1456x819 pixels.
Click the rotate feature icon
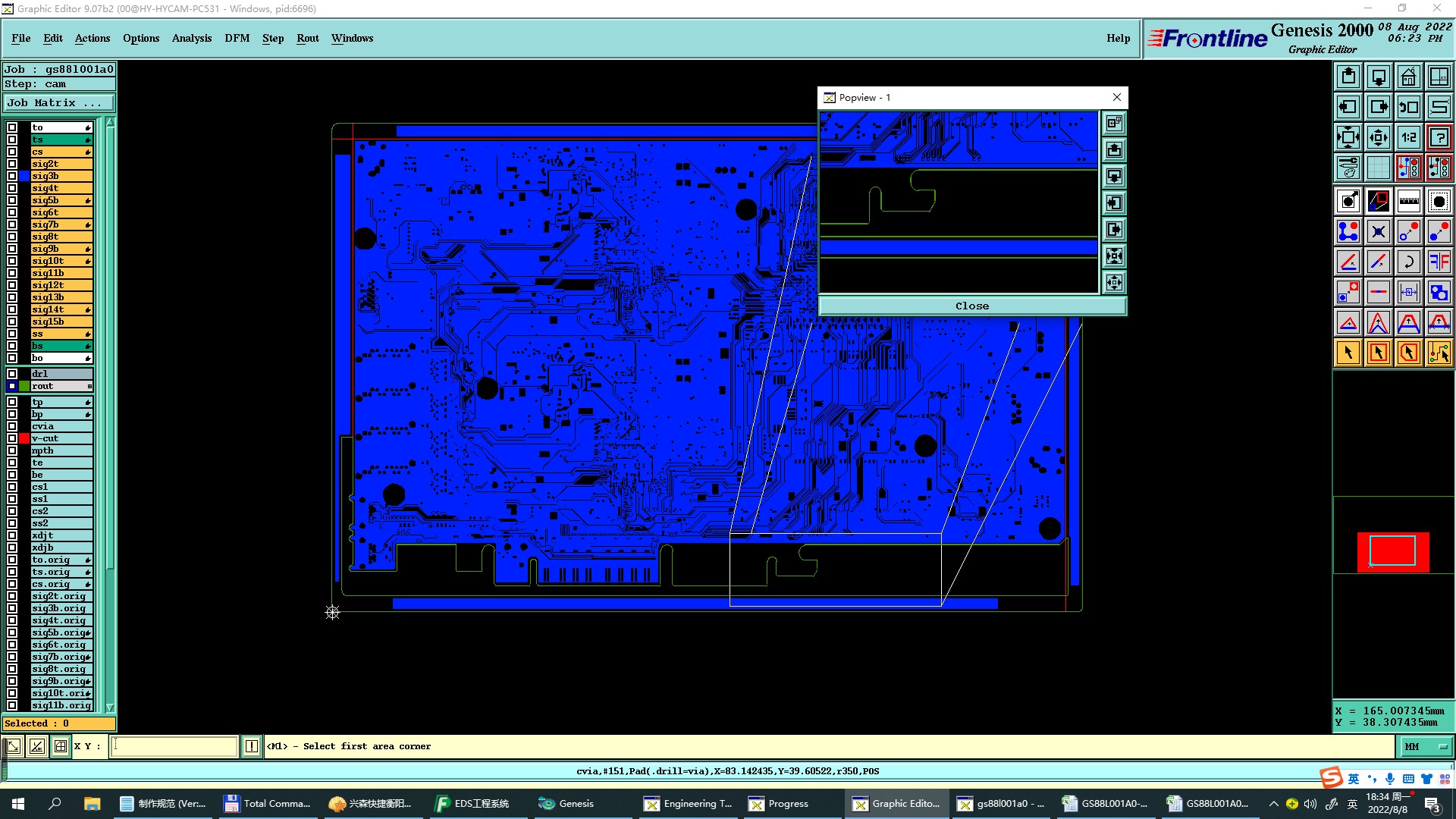click(x=1408, y=262)
